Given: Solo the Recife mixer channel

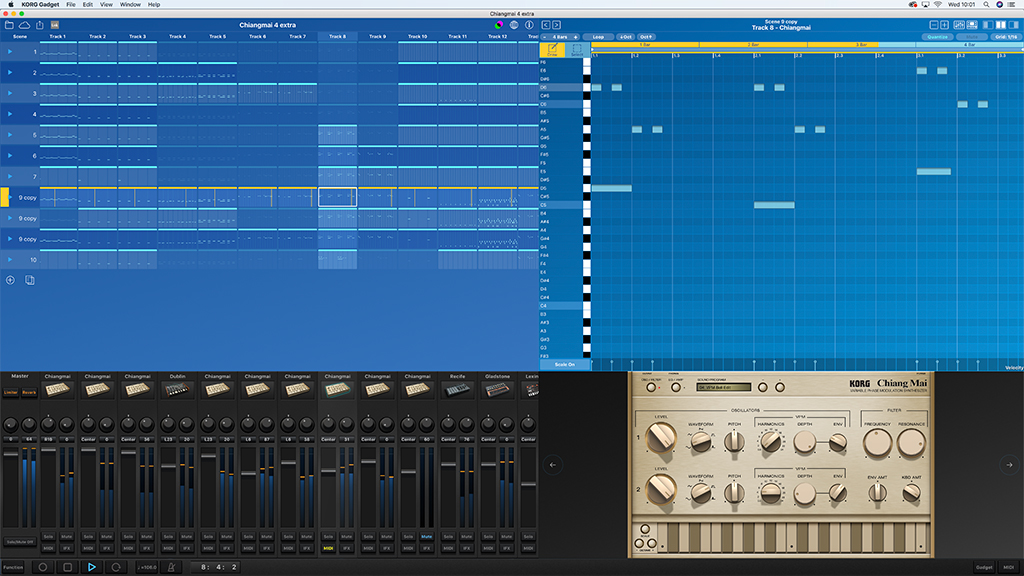Looking at the screenshot, I should click(448, 537).
